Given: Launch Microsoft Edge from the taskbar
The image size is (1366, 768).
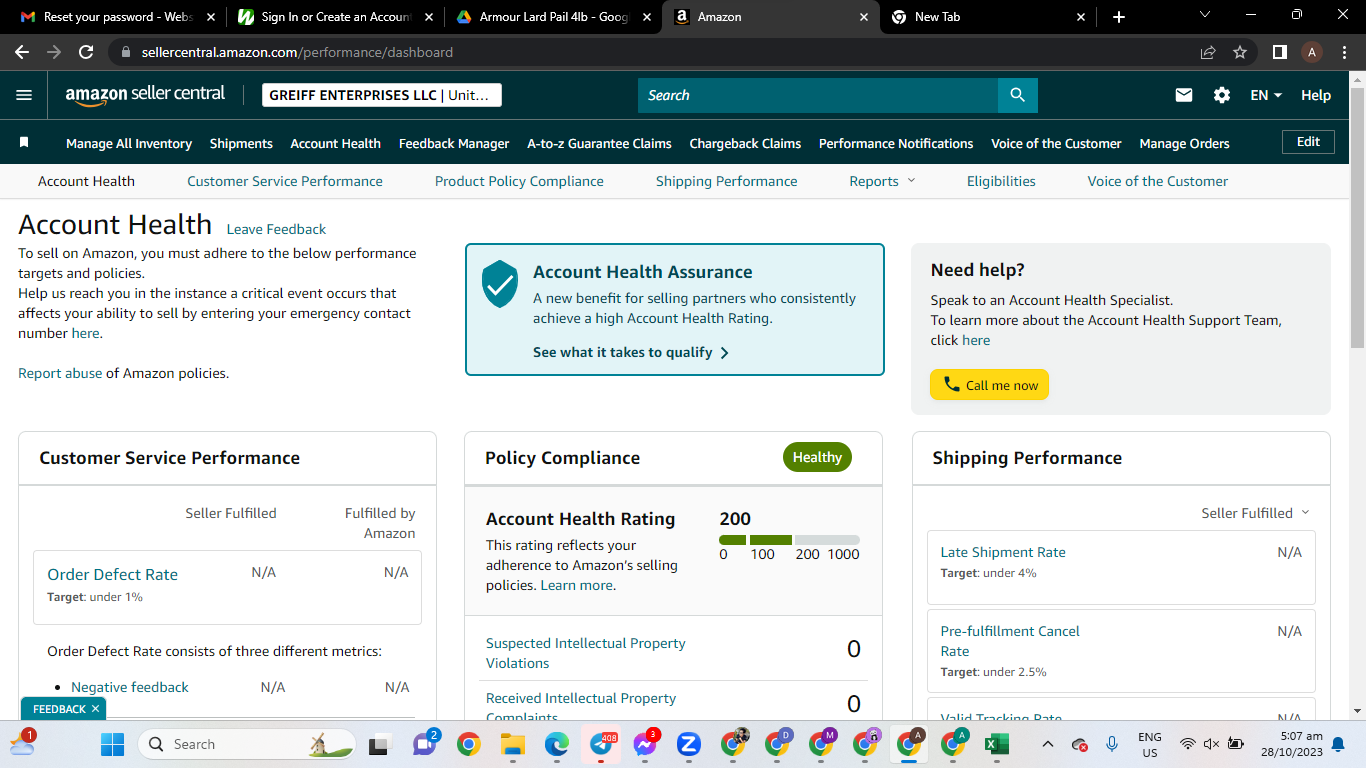Looking at the screenshot, I should point(556,744).
